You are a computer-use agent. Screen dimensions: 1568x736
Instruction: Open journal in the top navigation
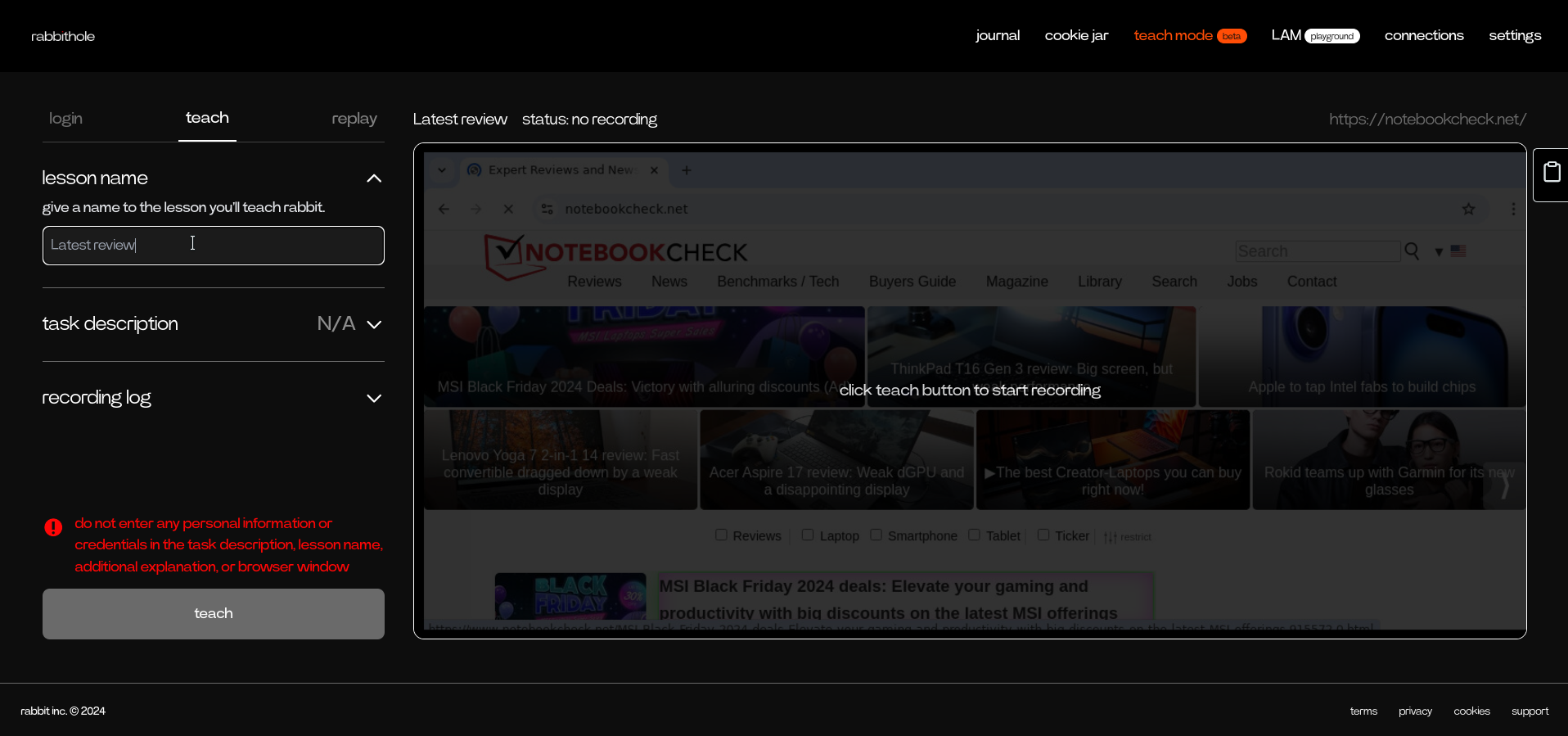coord(998,35)
